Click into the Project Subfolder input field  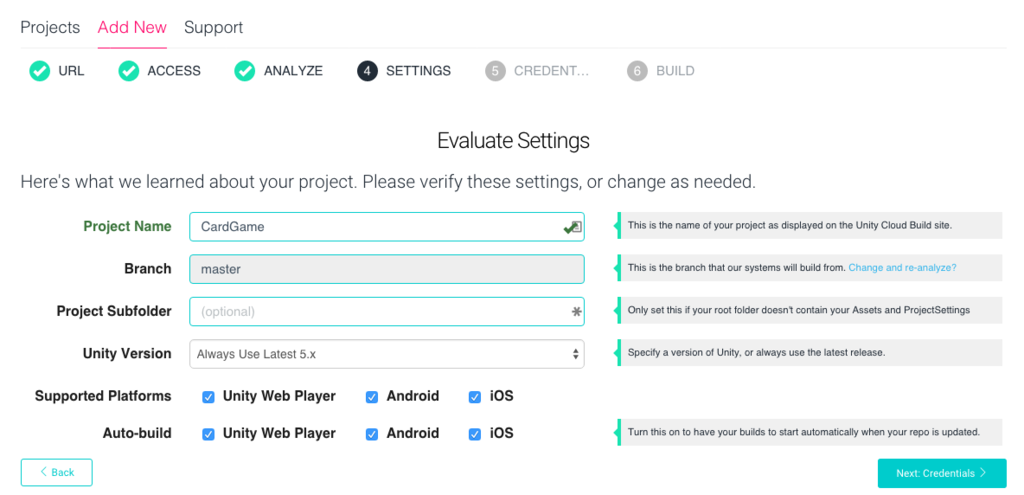click(380, 312)
